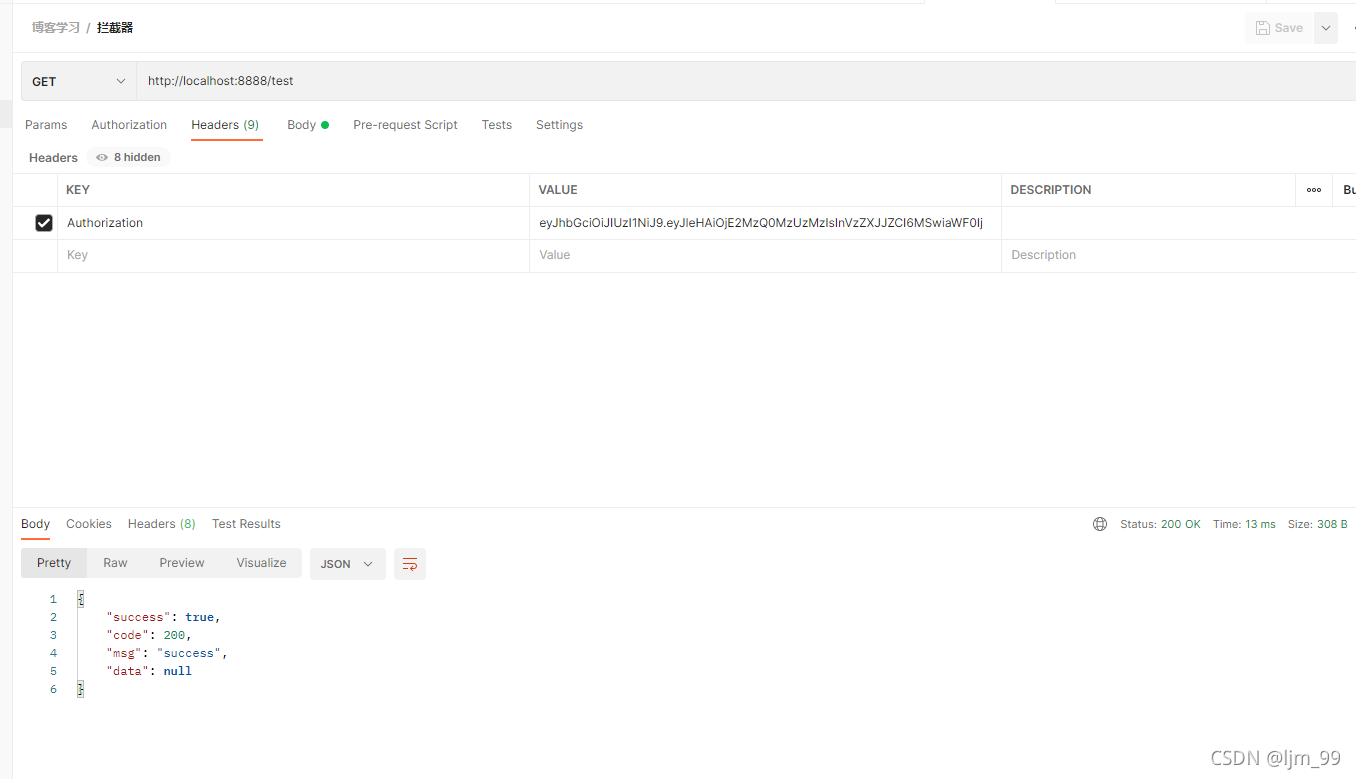Click the "code": 200 response line
Screen dimensions: 1356x779
tap(148, 635)
